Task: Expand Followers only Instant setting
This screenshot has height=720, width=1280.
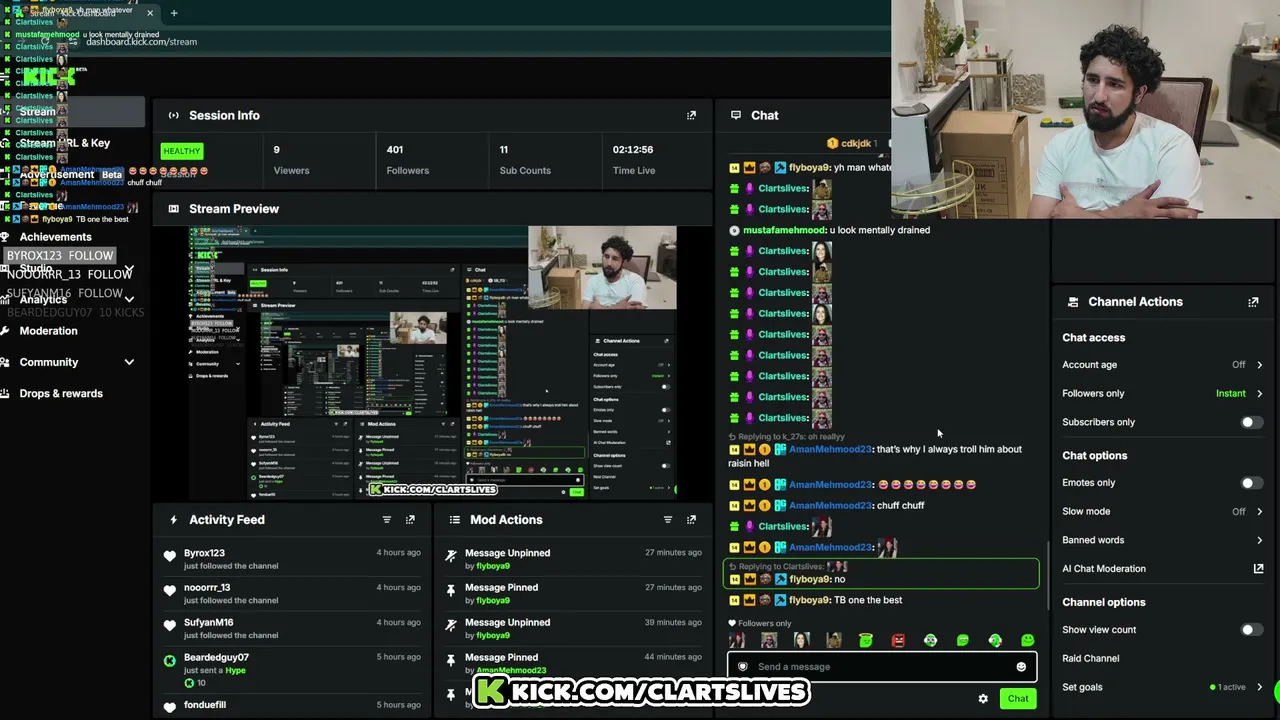Action: point(1259,394)
